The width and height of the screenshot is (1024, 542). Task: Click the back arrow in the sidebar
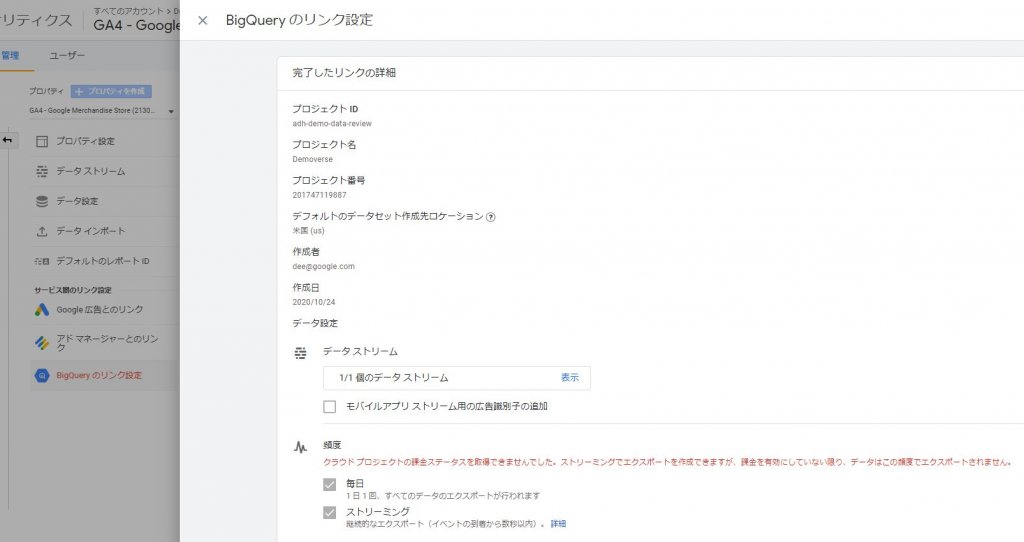[x=7, y=140]
